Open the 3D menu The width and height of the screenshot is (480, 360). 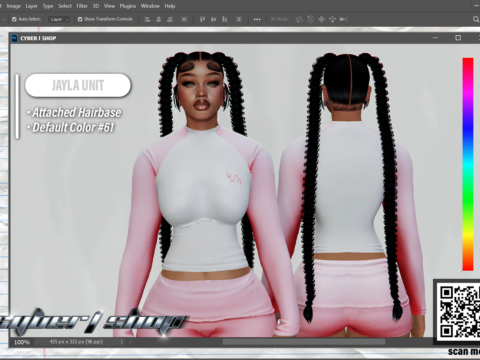coord(96,6)
